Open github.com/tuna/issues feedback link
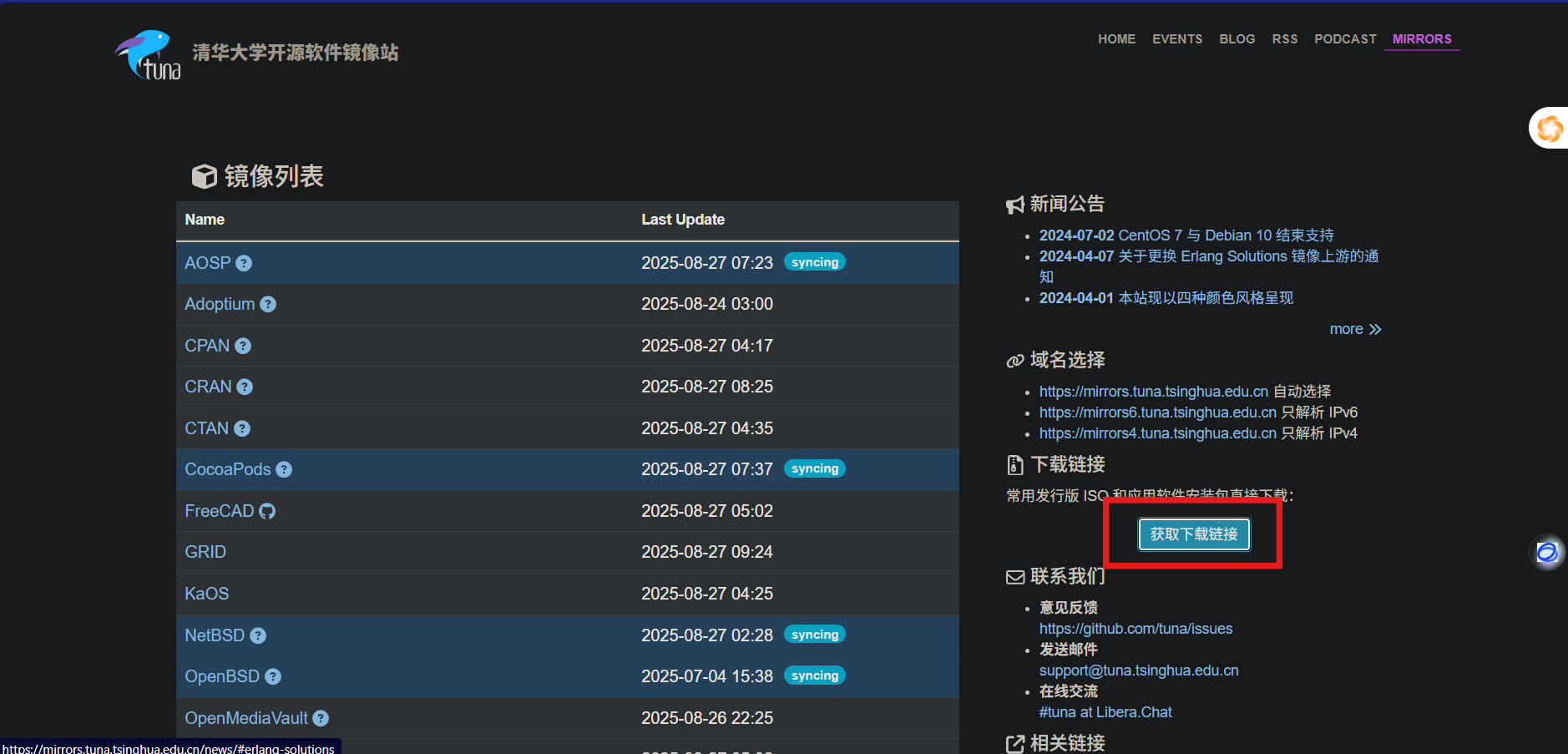Image resolution: width=1568 pixels, height=754 pixels. [x=1136, y=629]
